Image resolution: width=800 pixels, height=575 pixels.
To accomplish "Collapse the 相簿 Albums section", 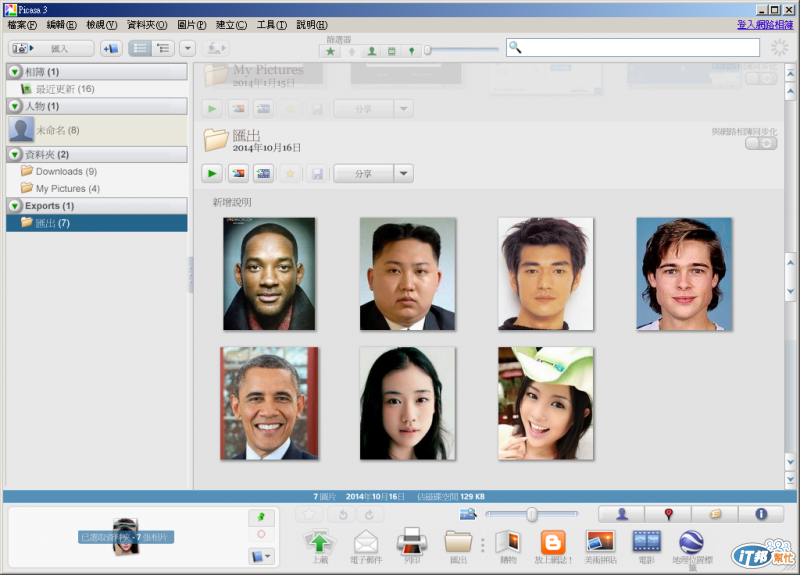I will click(15, 72).
